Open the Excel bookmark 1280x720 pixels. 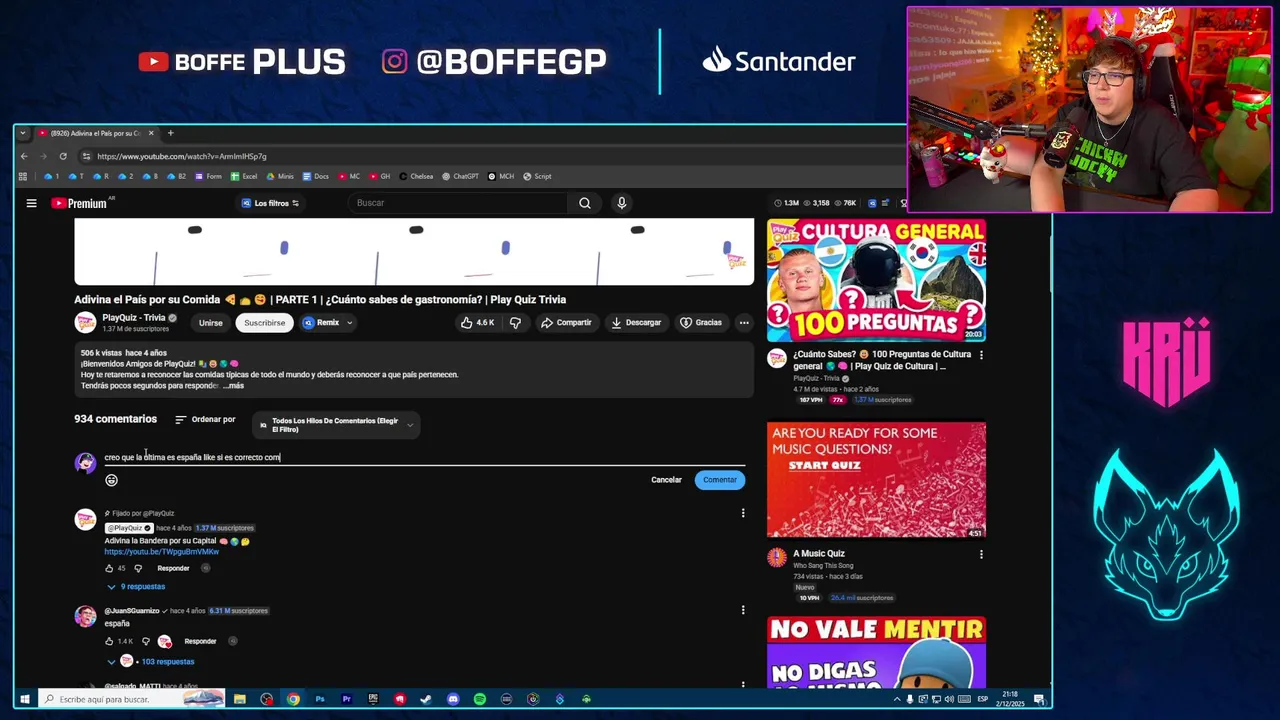244,176
